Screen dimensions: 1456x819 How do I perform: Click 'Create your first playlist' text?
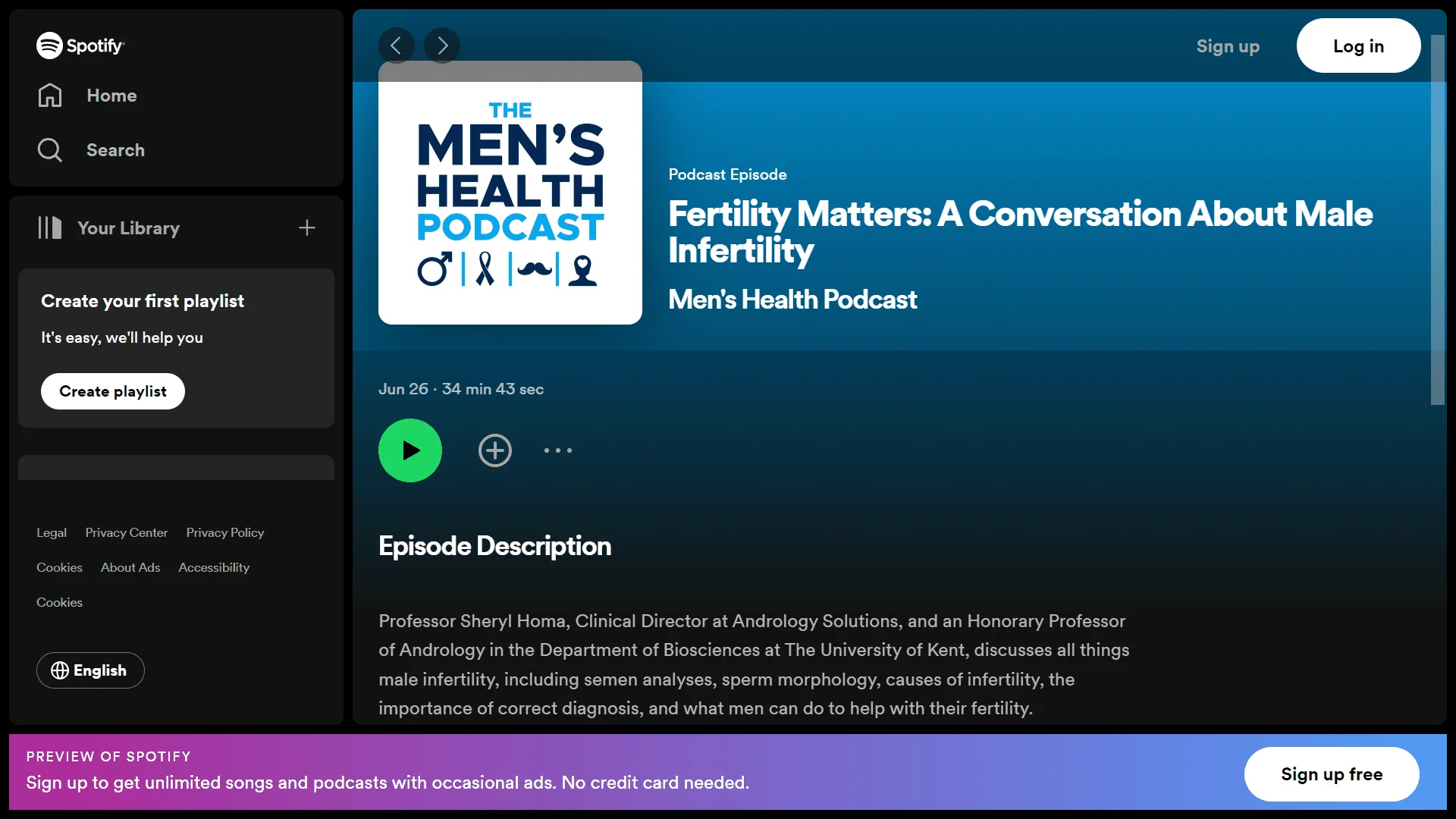pos(143,301)
